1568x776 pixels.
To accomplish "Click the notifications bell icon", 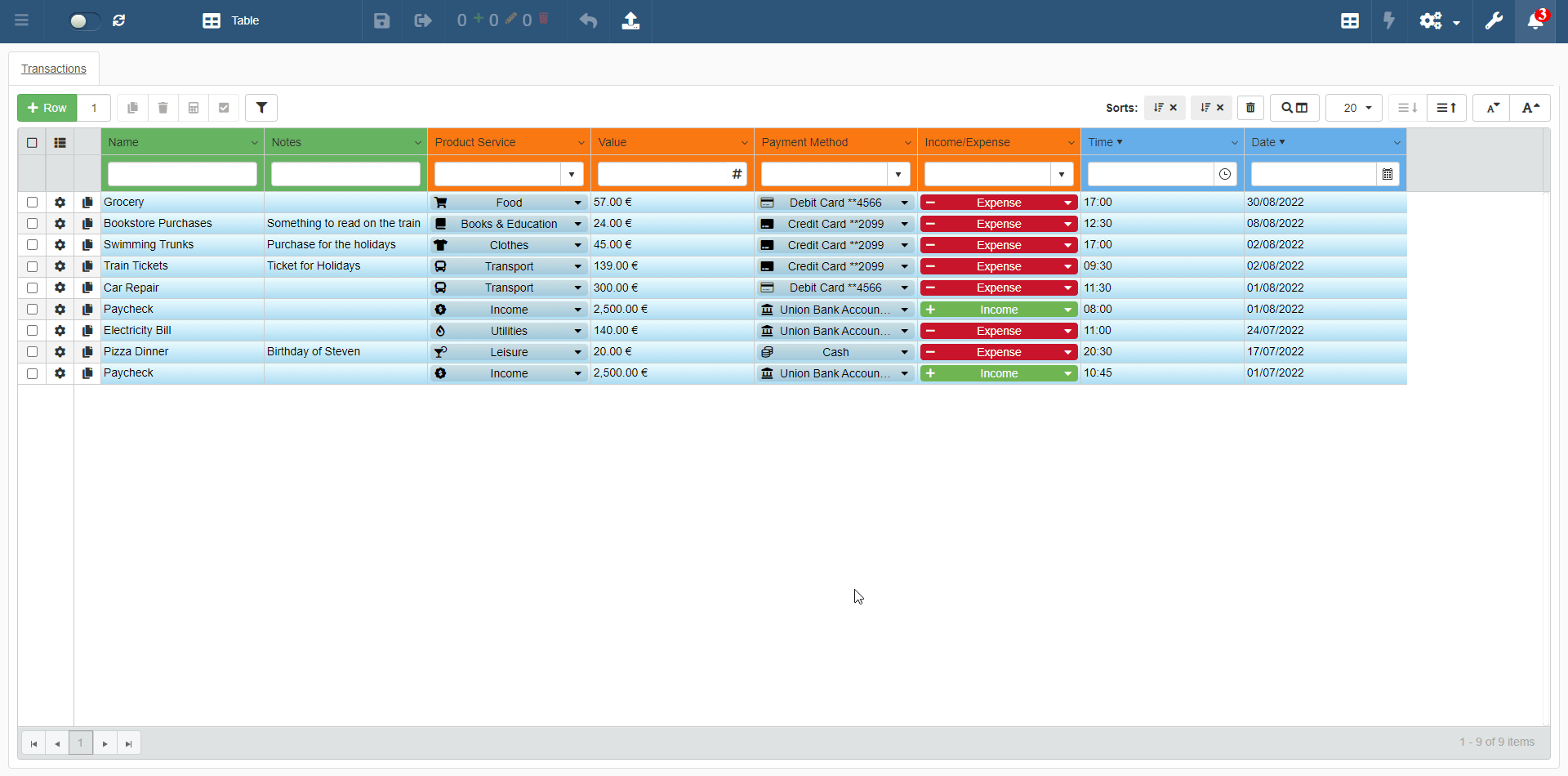I will pos(1535,21).
